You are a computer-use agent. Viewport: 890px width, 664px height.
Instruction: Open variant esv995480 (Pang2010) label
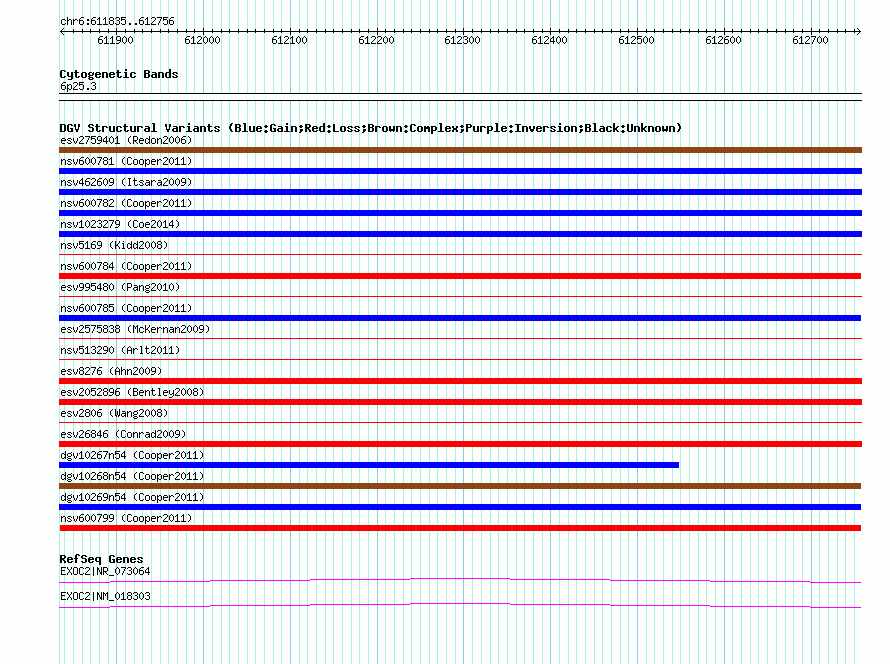(x=120, y=287)
